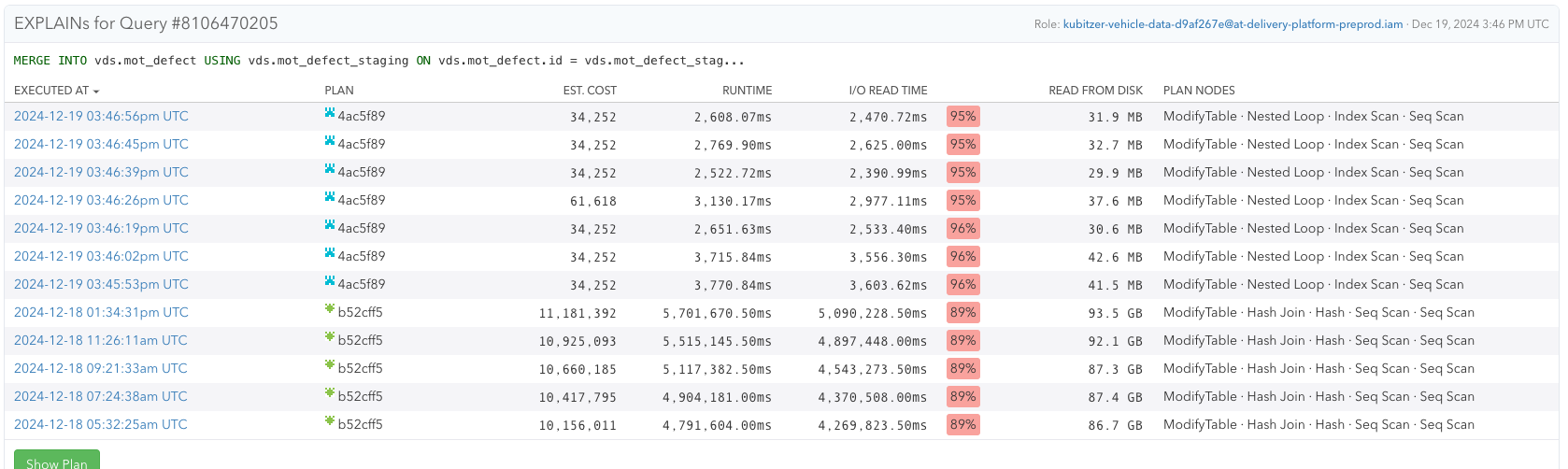
Task: Click green b52cff5 icon in 05:32:25am row
Action: pos(329,421)
